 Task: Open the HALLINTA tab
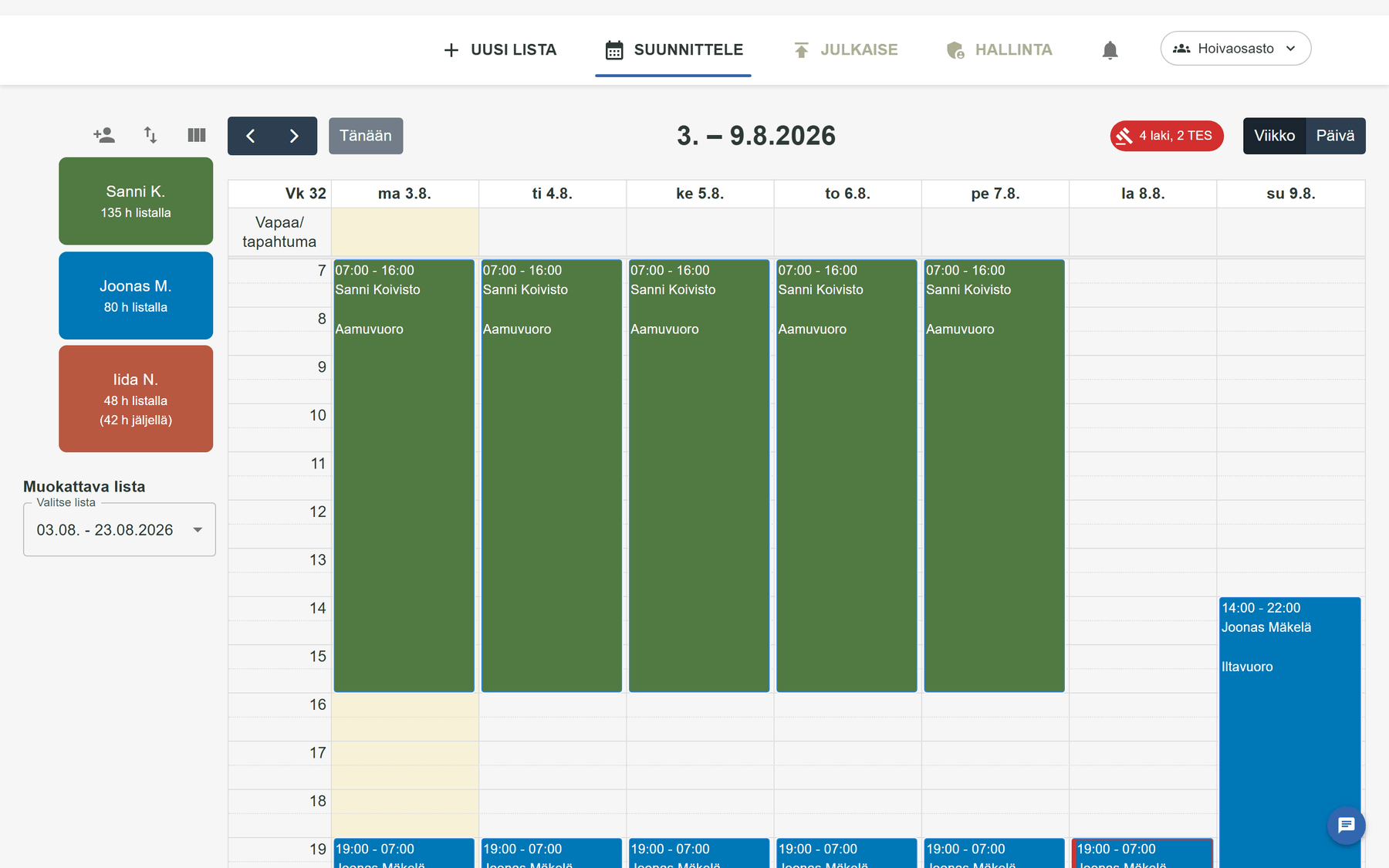999,50
